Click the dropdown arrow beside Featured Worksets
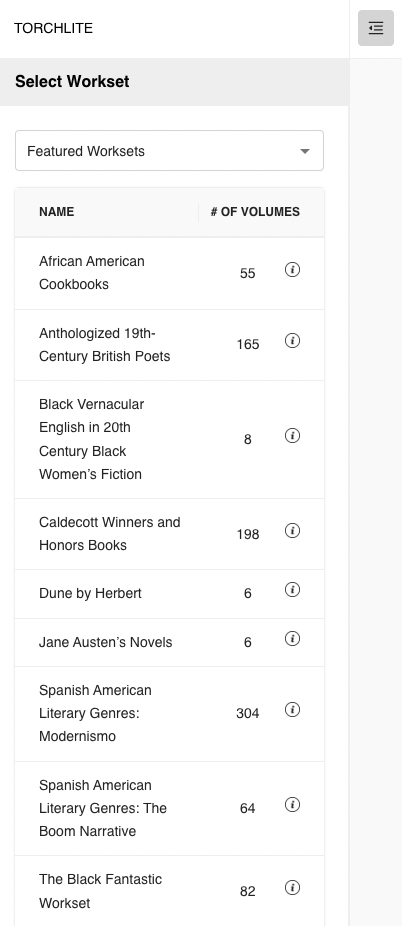Viewport: 402px width, 926px height. point(305,151)
